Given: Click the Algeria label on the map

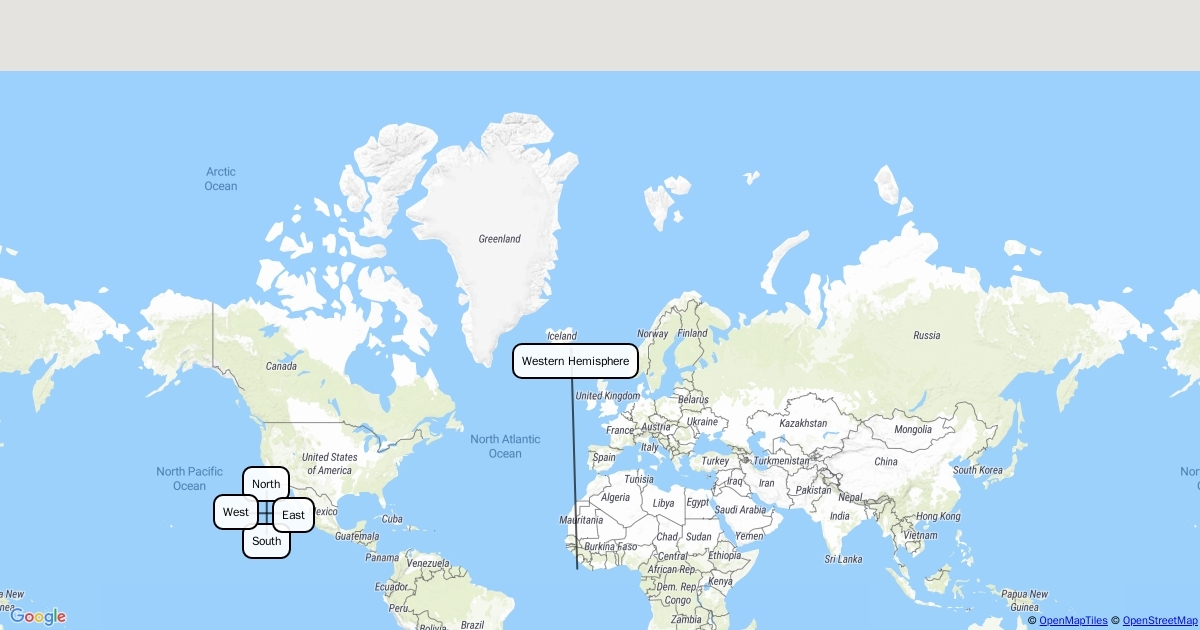Looking at the screenshot, I should [x=615, y=497].
